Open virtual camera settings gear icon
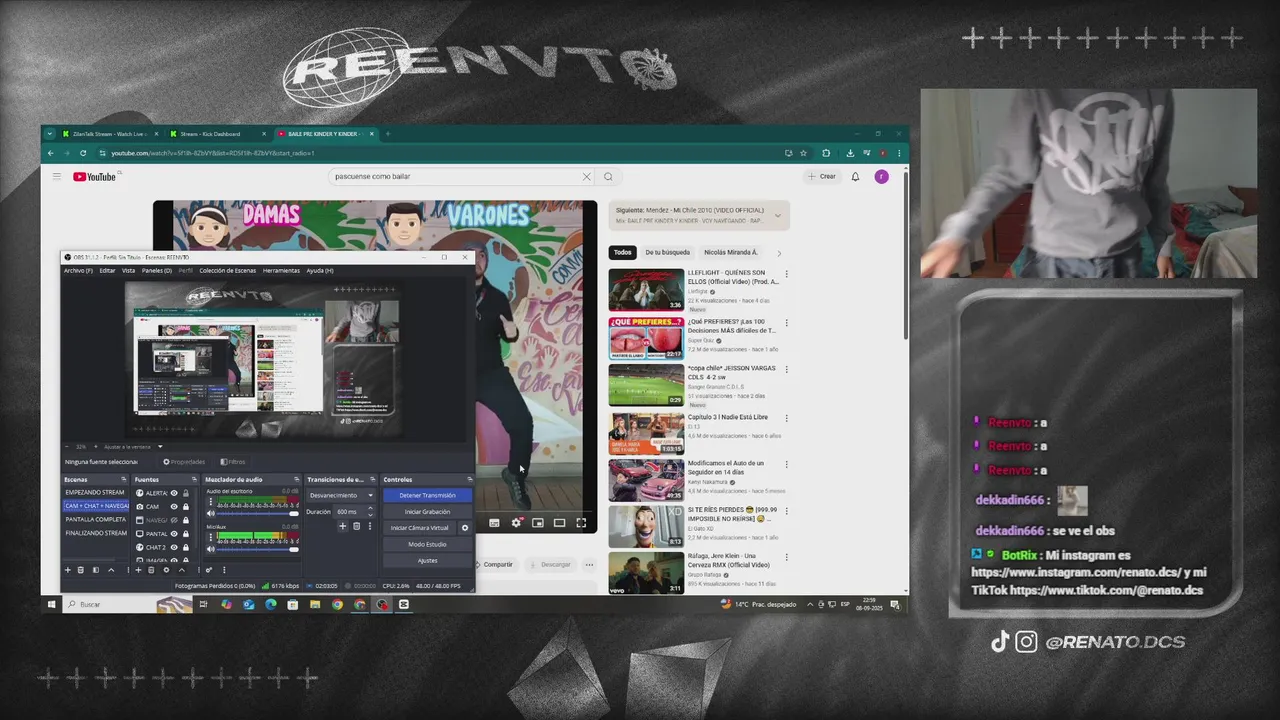The height and width of the screenshot is (720, 1280). pos(464,528)
